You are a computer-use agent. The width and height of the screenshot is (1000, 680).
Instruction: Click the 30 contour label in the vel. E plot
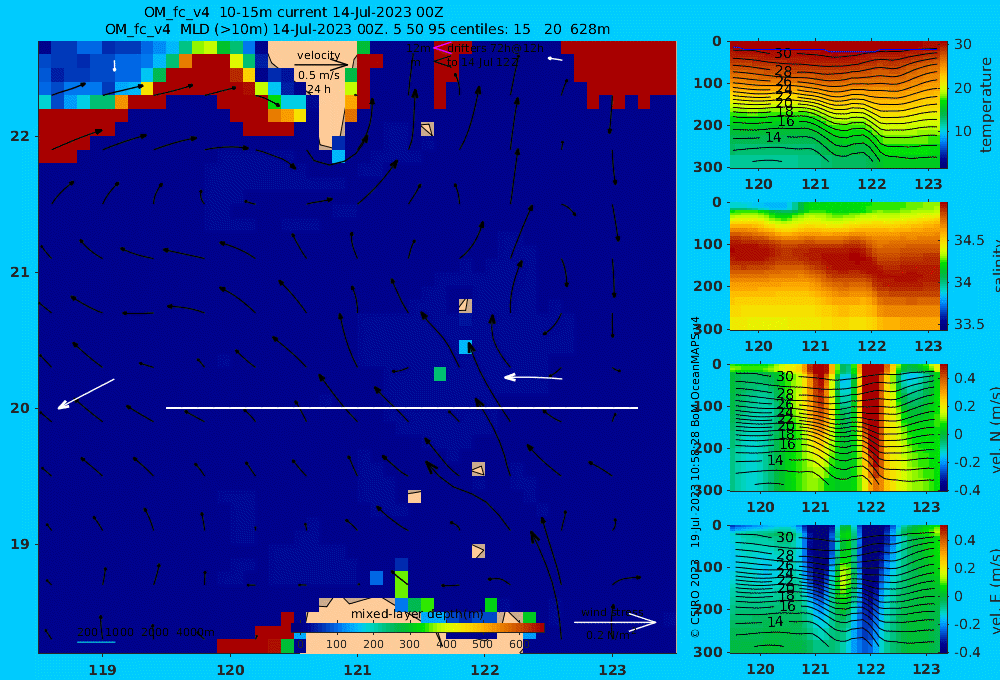784,538
